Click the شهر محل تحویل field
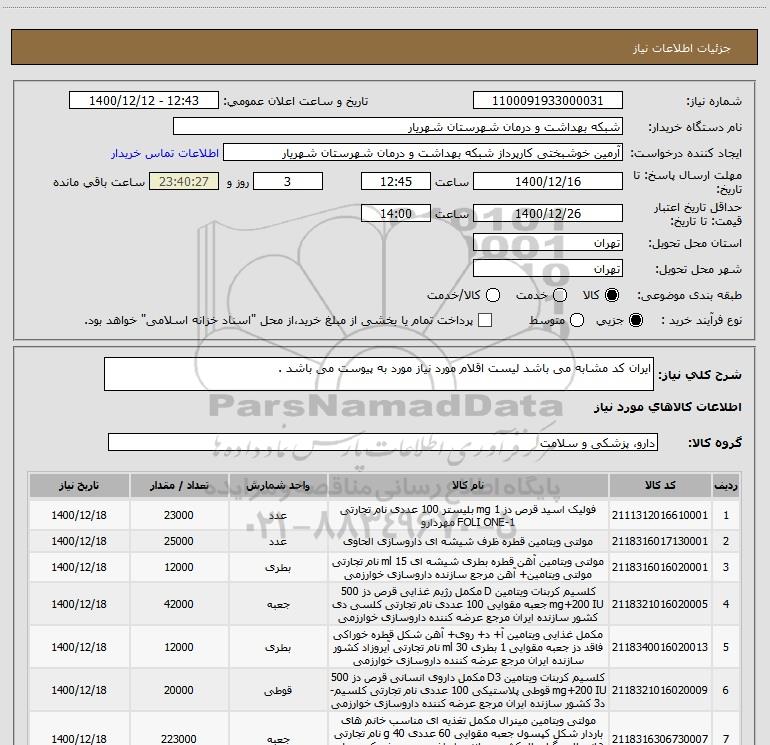The image size is (770, 745). coord(548,269)
